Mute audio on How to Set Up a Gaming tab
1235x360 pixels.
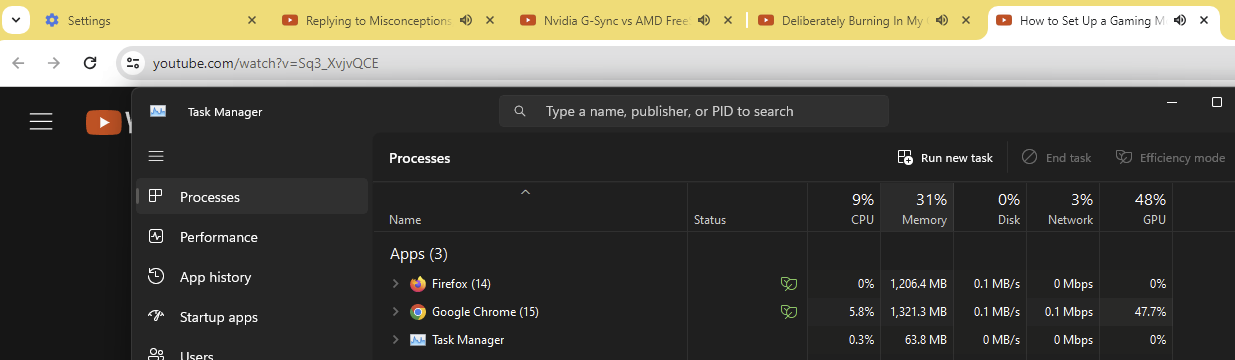1180,20
